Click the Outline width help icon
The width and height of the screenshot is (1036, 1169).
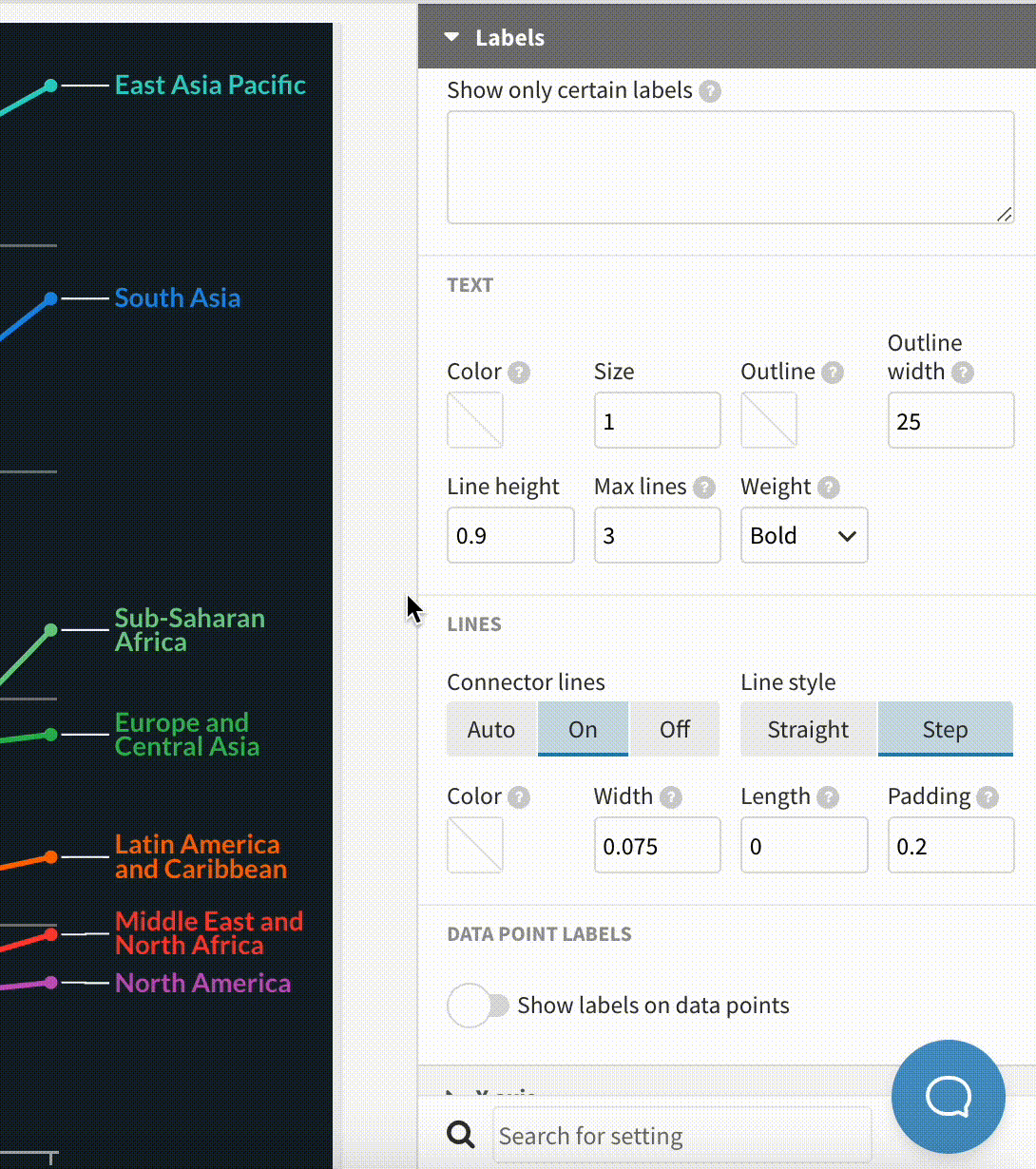[962, 373]
